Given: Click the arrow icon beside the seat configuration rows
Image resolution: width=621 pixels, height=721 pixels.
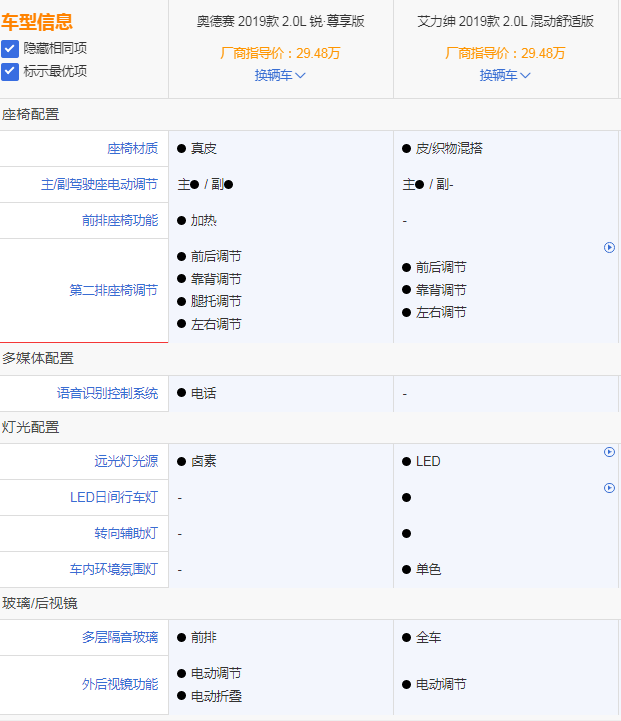Looking at the screenshot, I should pyautogui.click(x=609, y=247).
